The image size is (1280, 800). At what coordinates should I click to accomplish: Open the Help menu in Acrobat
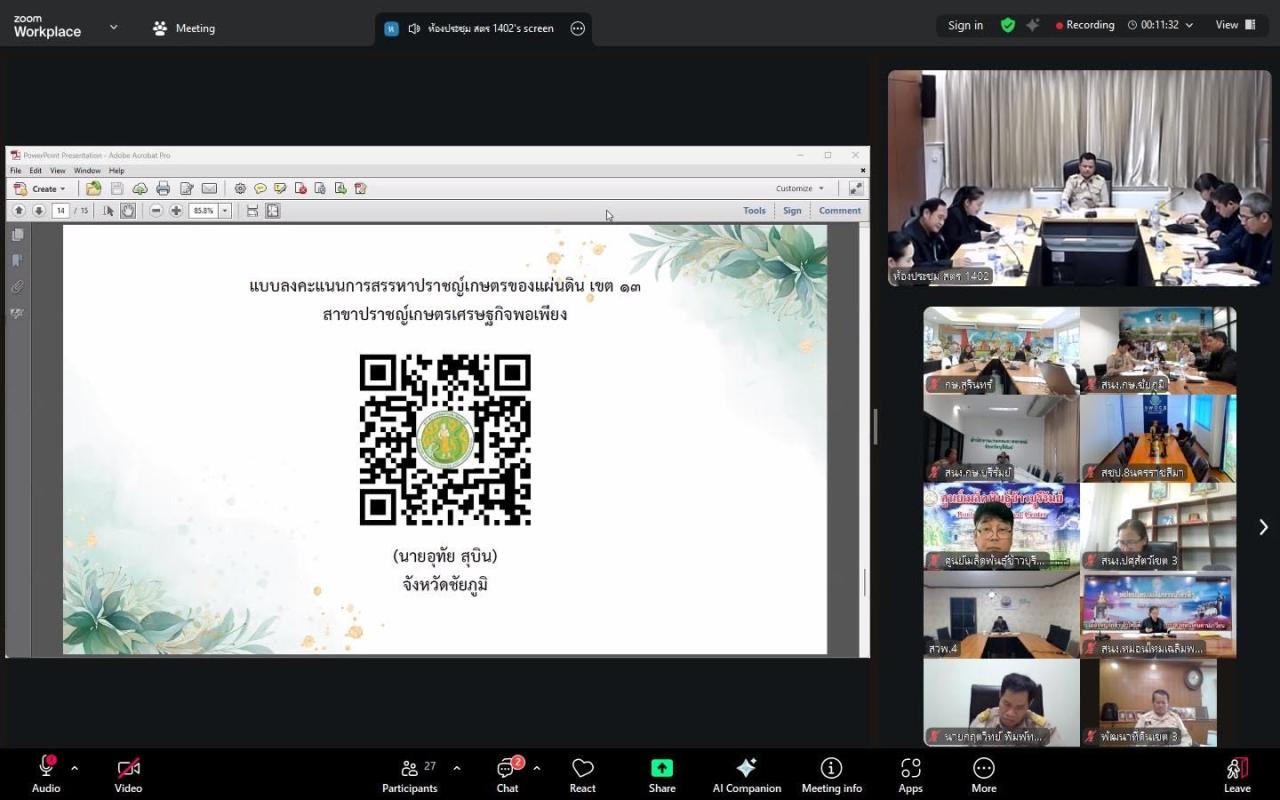tap(117, 171)
